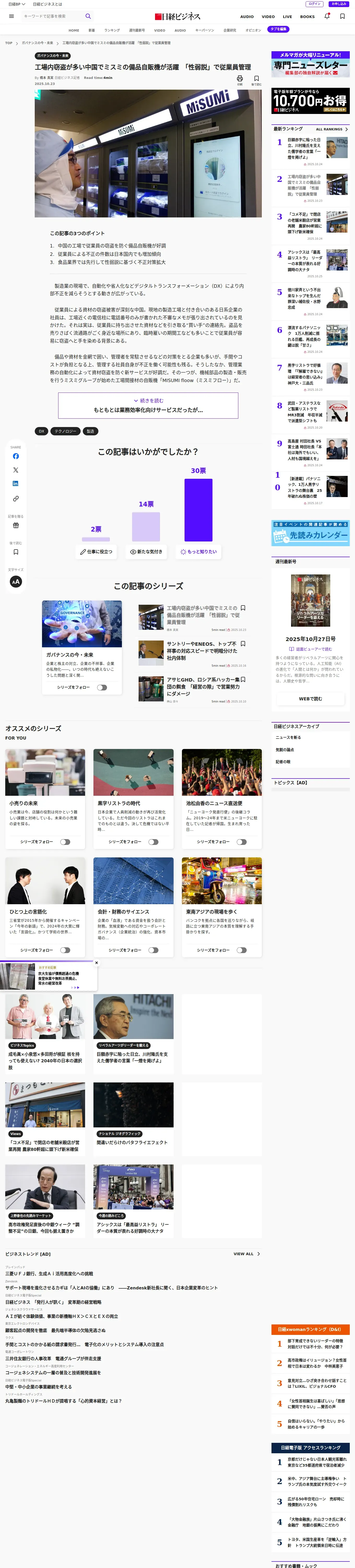Share article on X
The width and height of the screenshot is (355, 1568).
(x=16, y=470)
